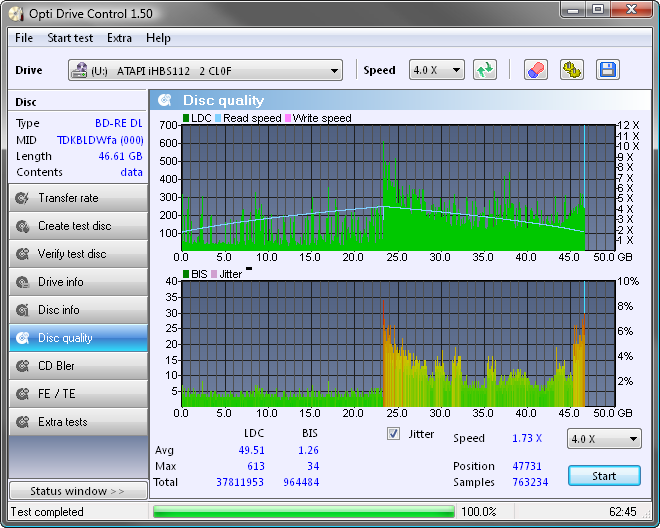The width and height of the screenshot is (660, 528).
Task: Click the refresh drive green arrows icon
Action: [485, 70]
